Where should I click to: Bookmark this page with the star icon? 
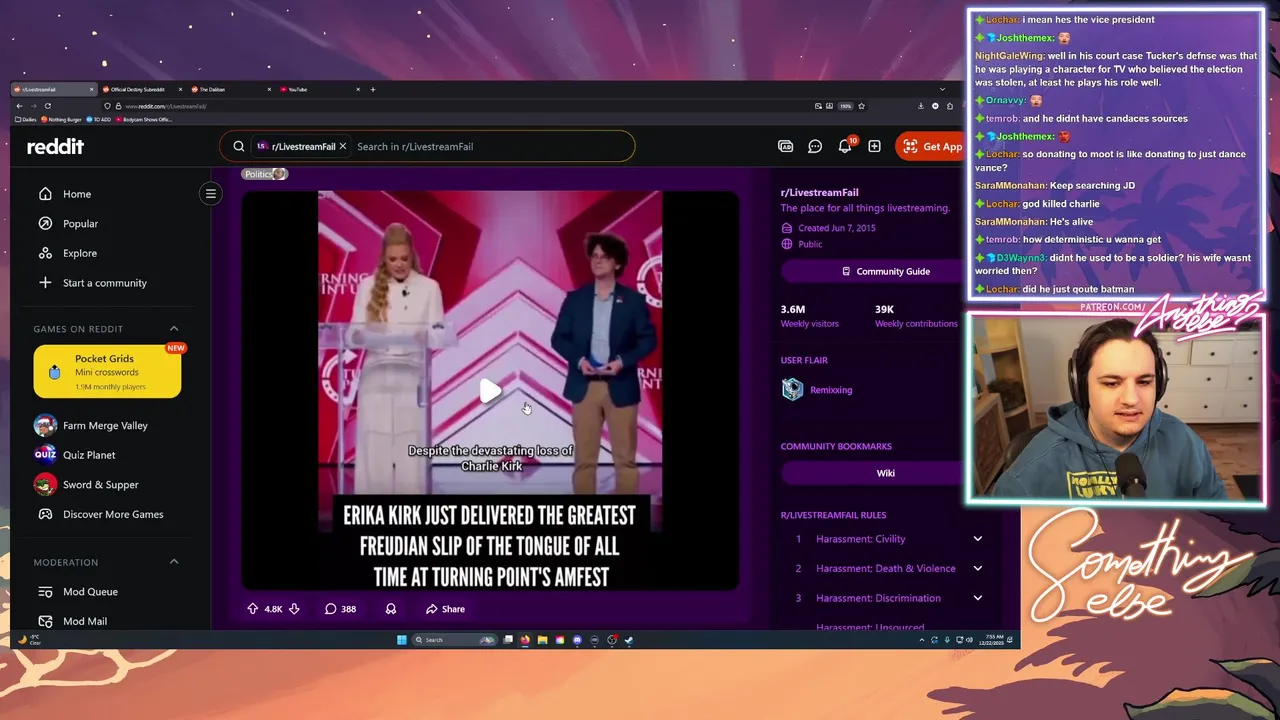coord(861,106)
